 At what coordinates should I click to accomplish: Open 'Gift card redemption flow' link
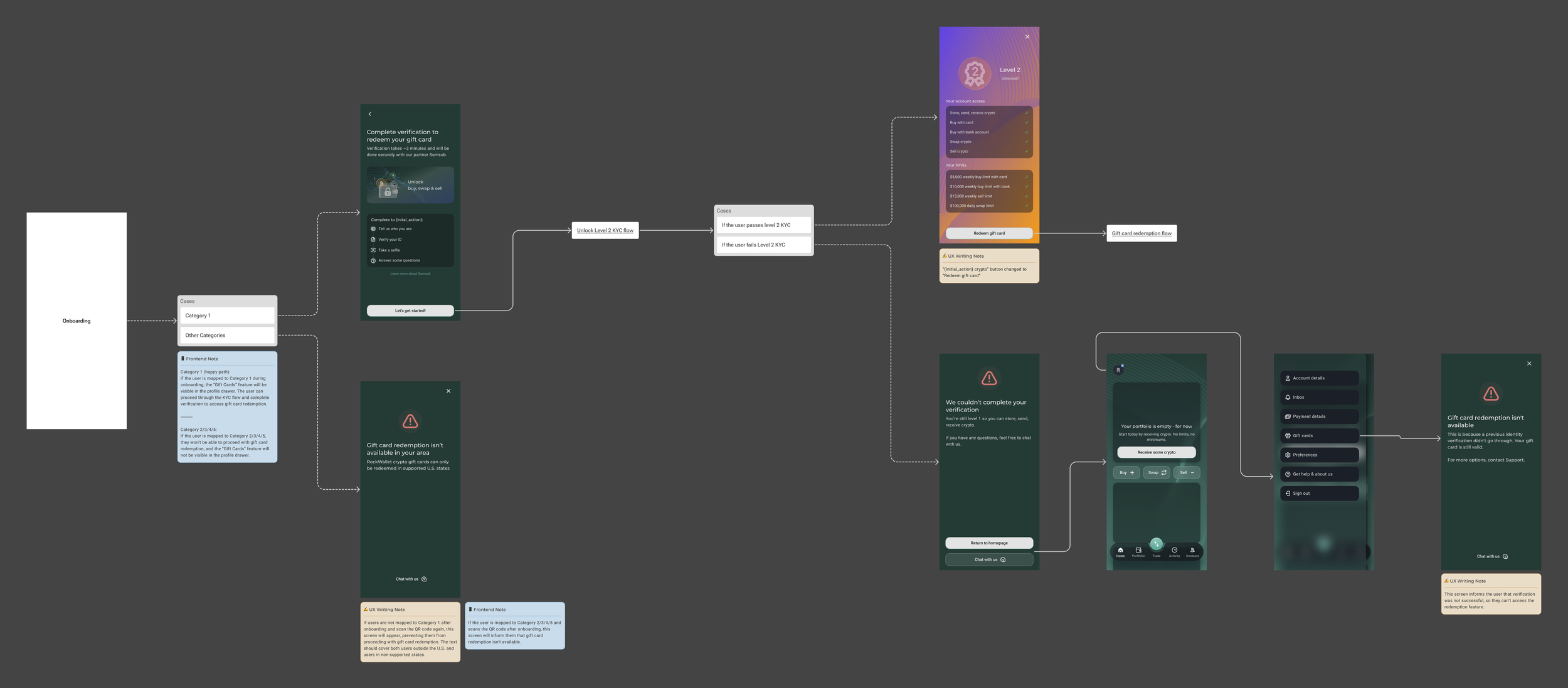click(1142, 233)
